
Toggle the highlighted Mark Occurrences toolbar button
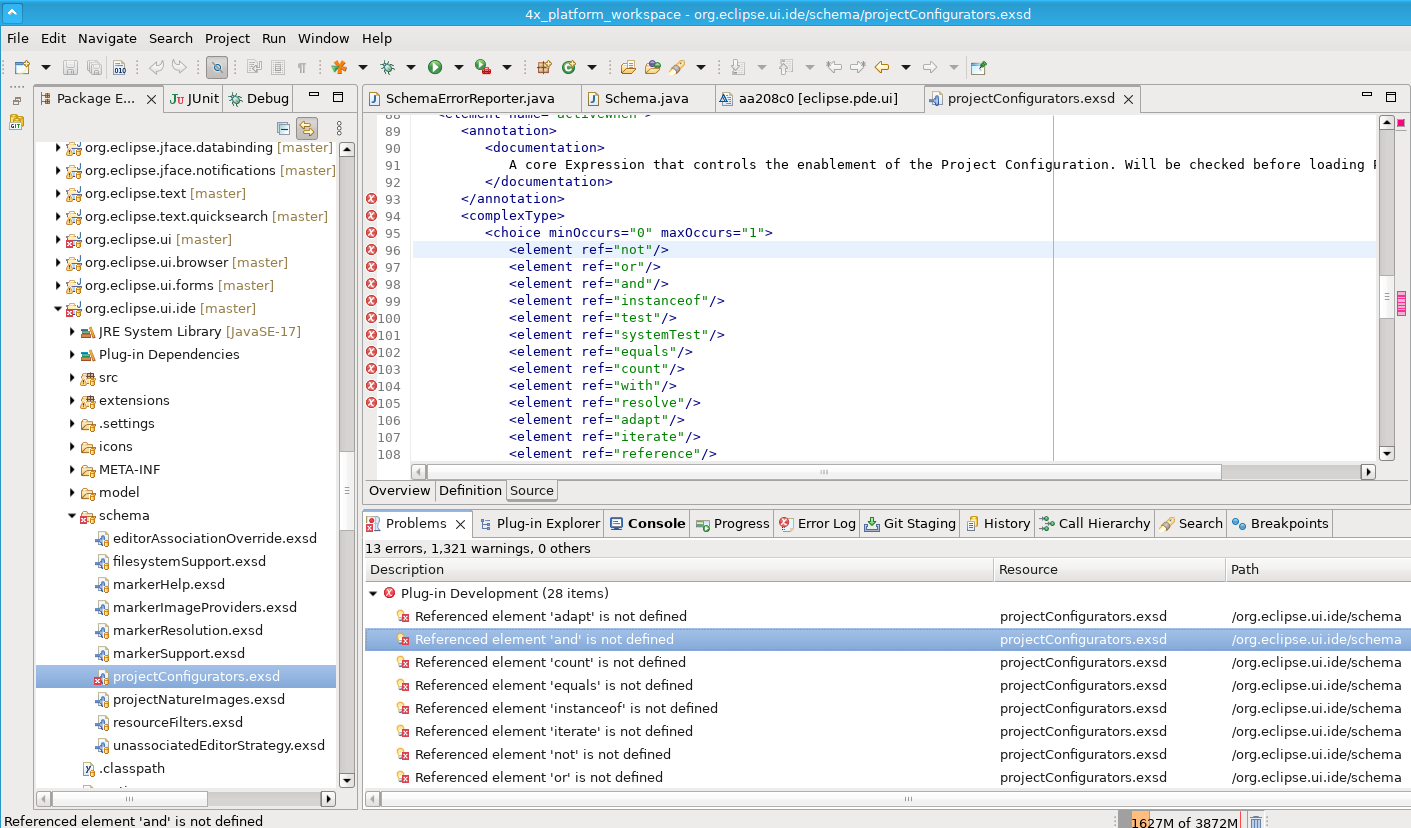(217, 67)
